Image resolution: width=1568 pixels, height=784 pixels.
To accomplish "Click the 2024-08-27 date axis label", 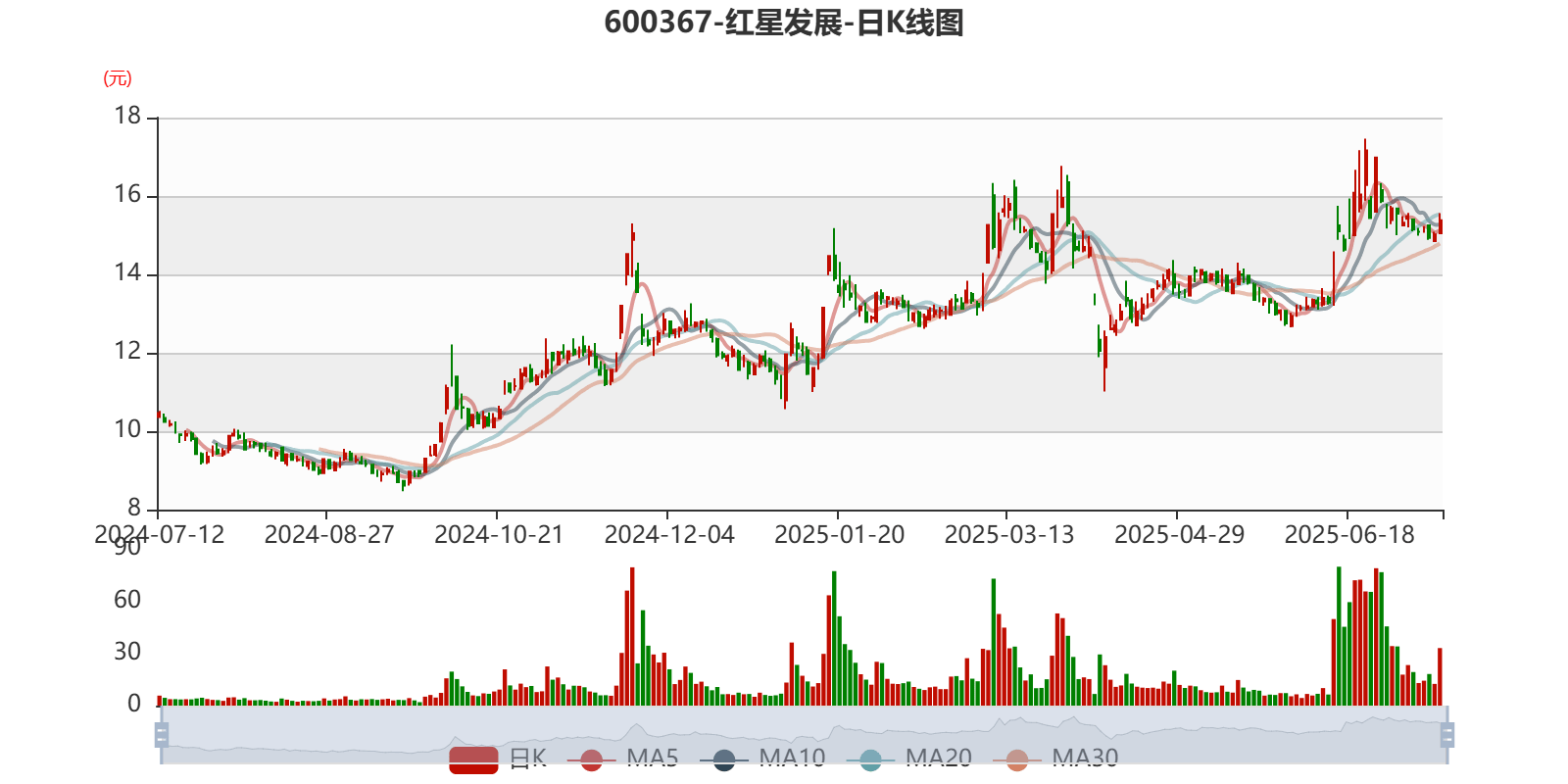I will [x=328, y=535].
